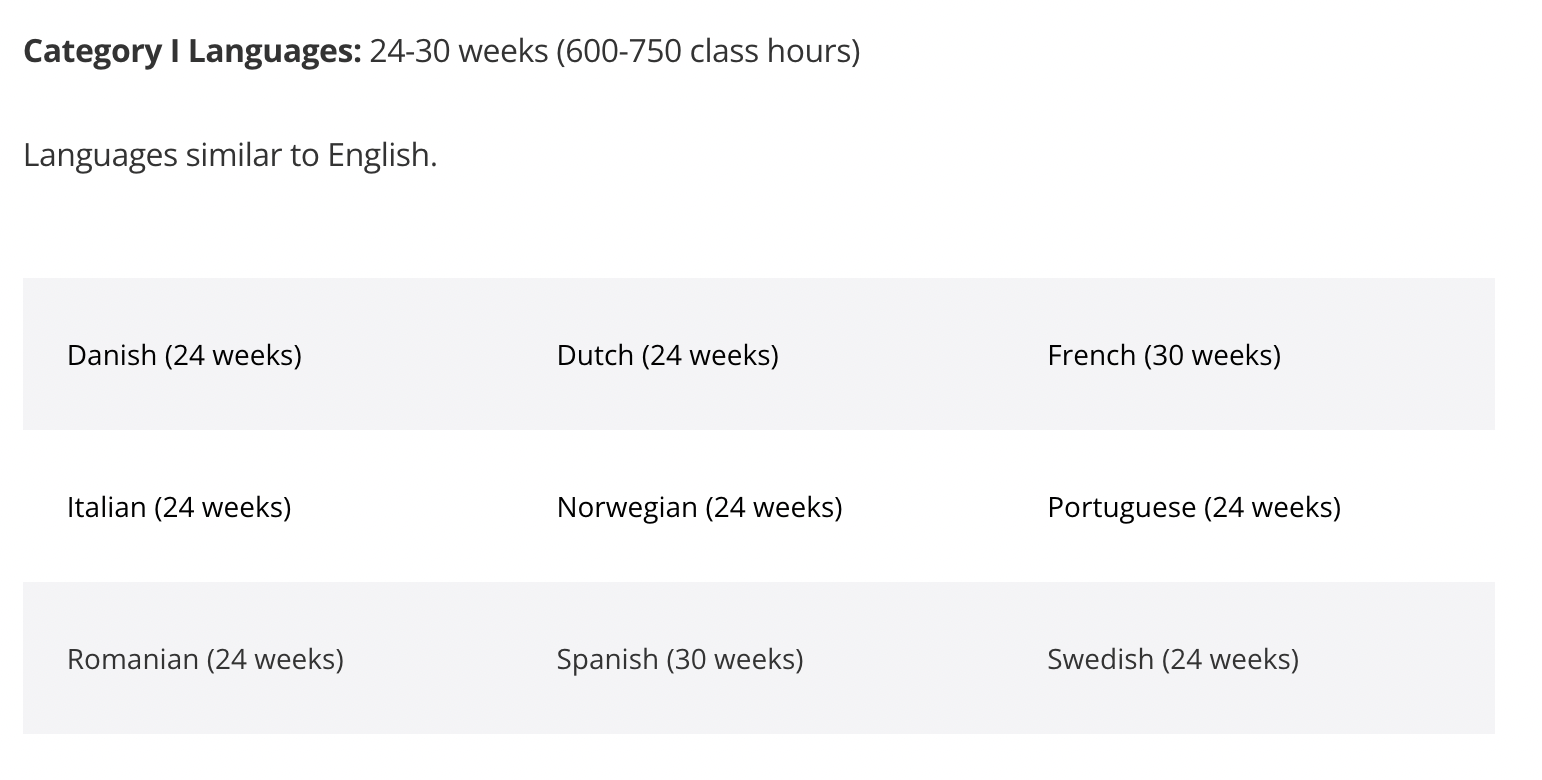This screenshot has height=780, width=1542.
Task: Click the Italian (24 weeks) cell
Action: (x=268, y=507)
